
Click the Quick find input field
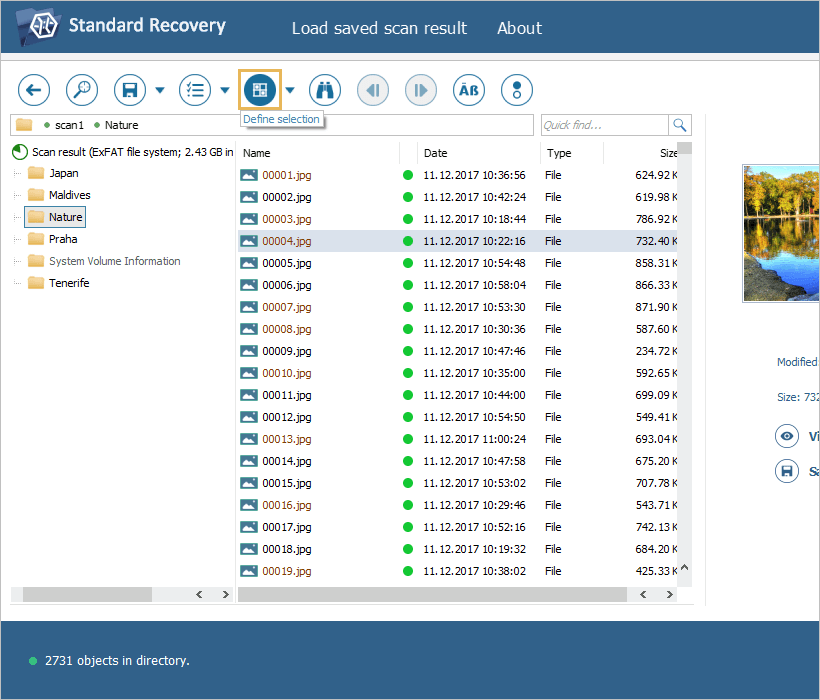click(605, 125)
